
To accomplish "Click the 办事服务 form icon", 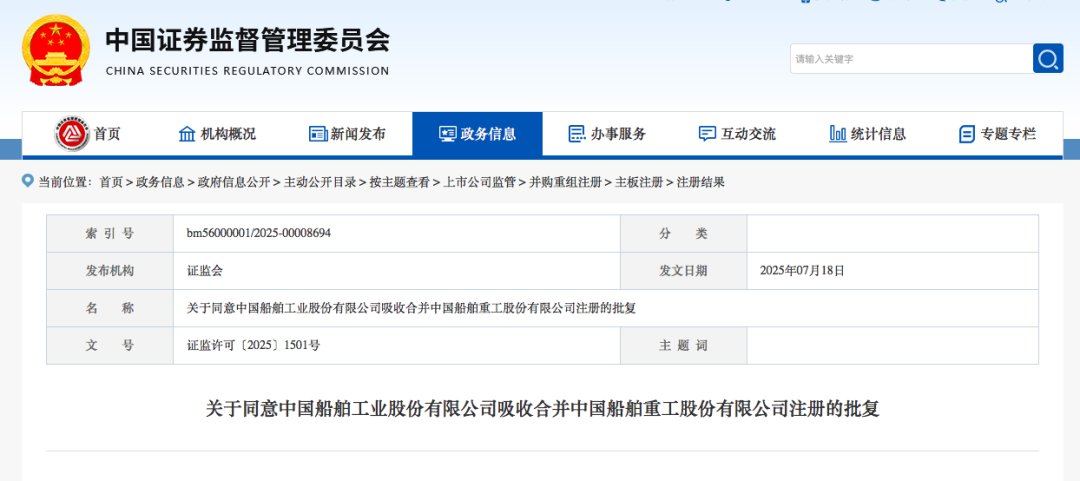I will [x=577, y=134].
